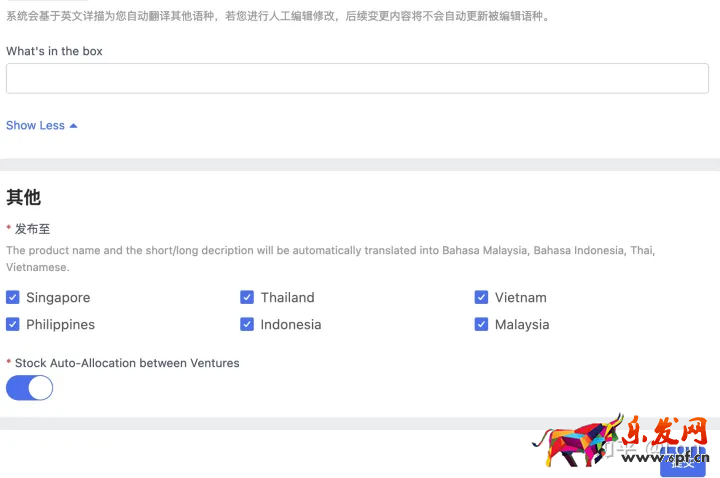Click the Vietnam label text
Image resolution: width=720 pixels, height=478 pixels.
520,297
